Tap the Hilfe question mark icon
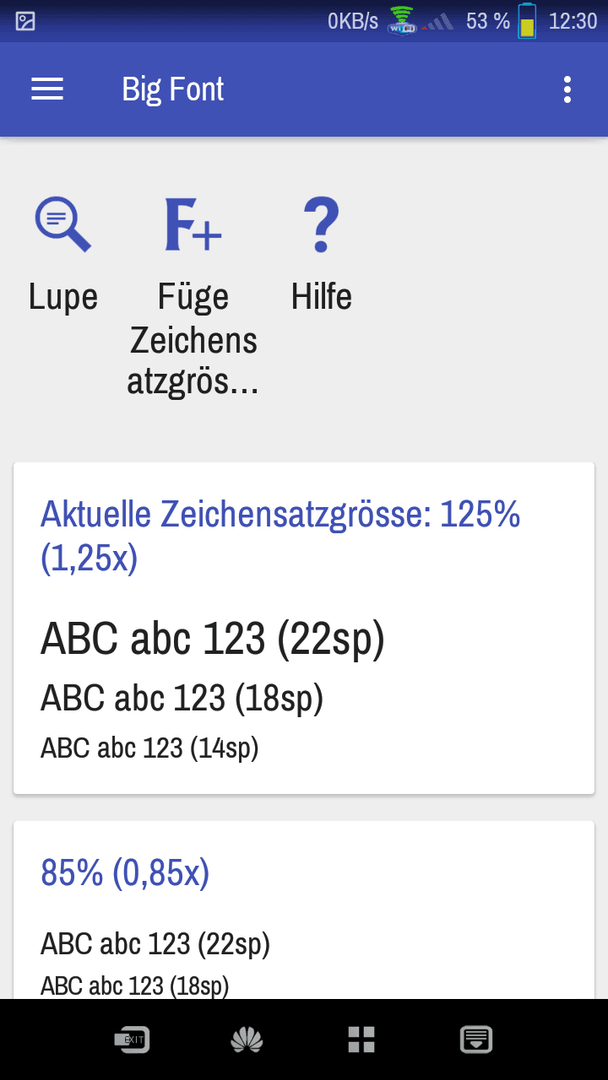The height and width of the screenshot is (1080, 608). (x=322, y=225)
